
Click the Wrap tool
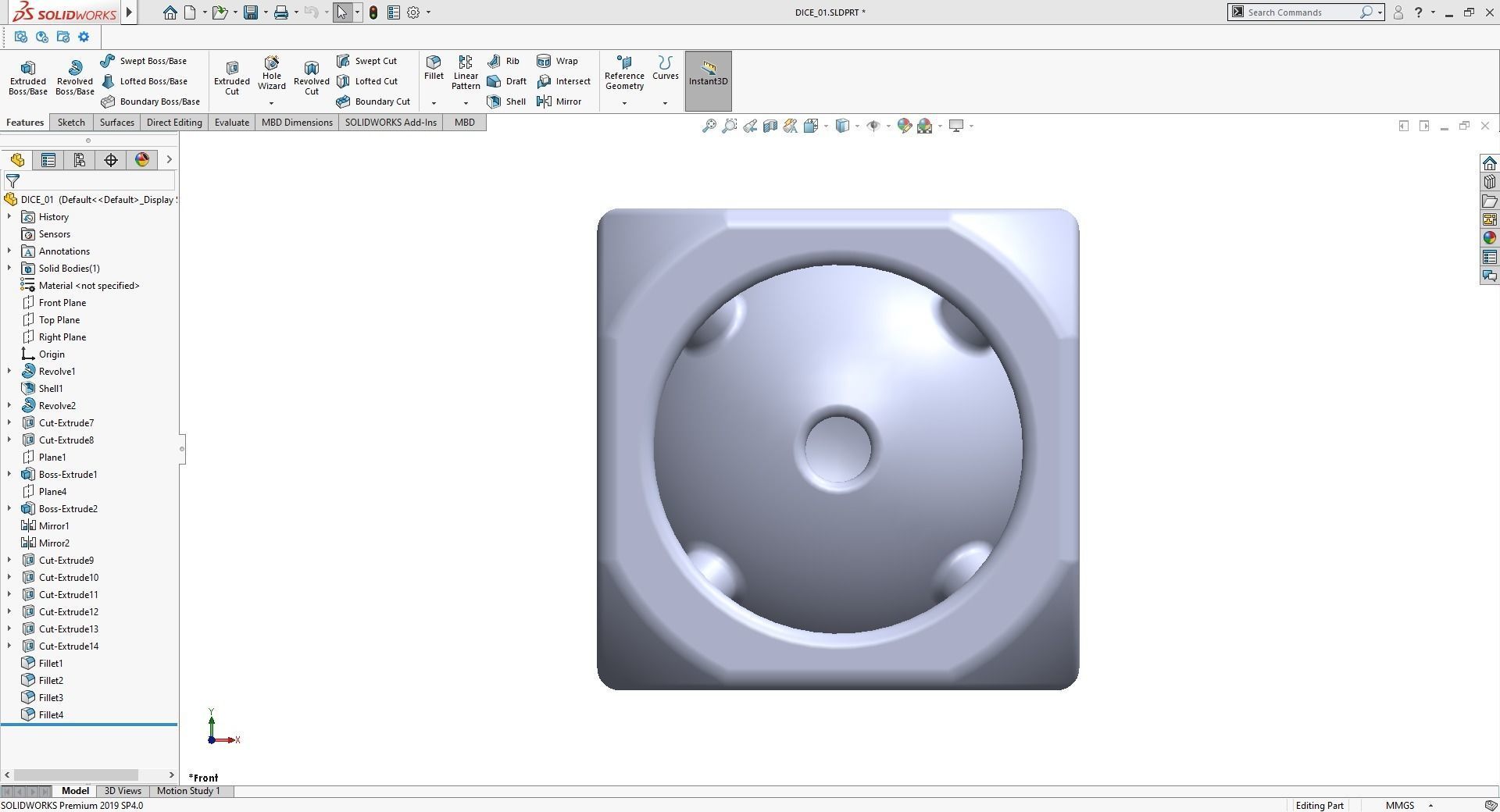point(558,61)
